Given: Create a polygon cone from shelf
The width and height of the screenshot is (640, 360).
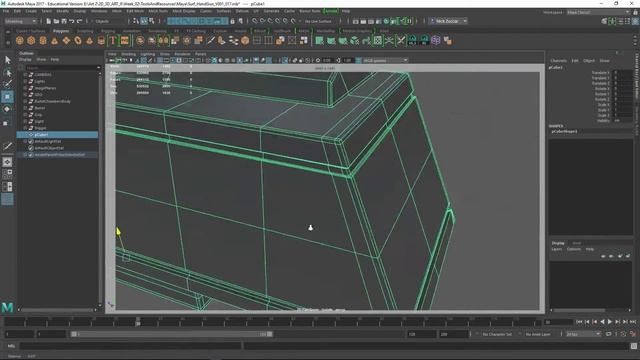Looking at the screenshot, I should pos(55,40).
